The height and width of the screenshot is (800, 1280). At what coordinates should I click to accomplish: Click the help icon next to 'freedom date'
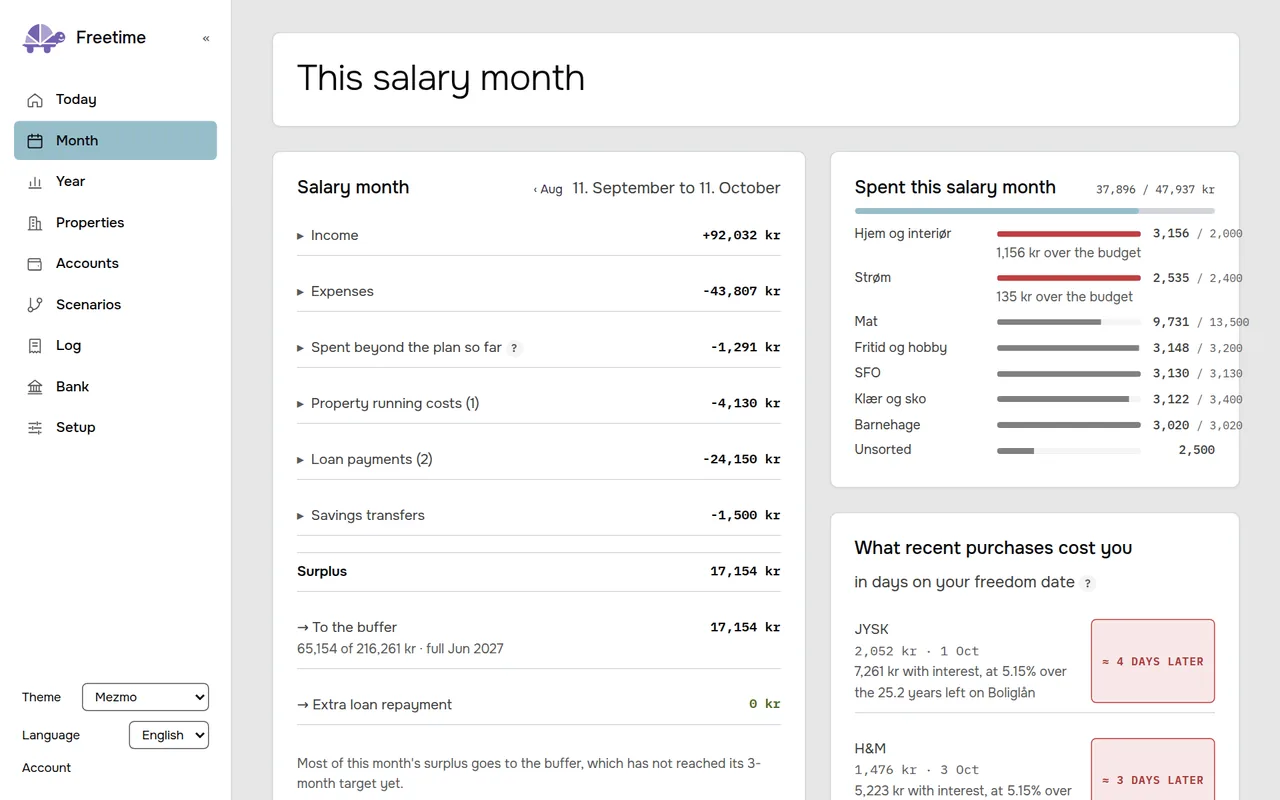click(1088, 583)
